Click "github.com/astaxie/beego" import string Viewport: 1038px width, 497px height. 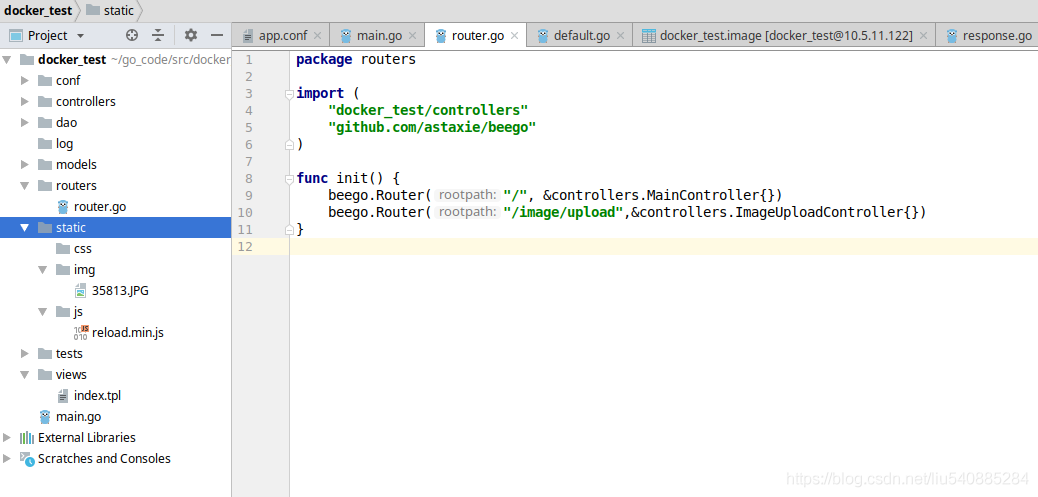pyautogui.click(x=432, y=128)
